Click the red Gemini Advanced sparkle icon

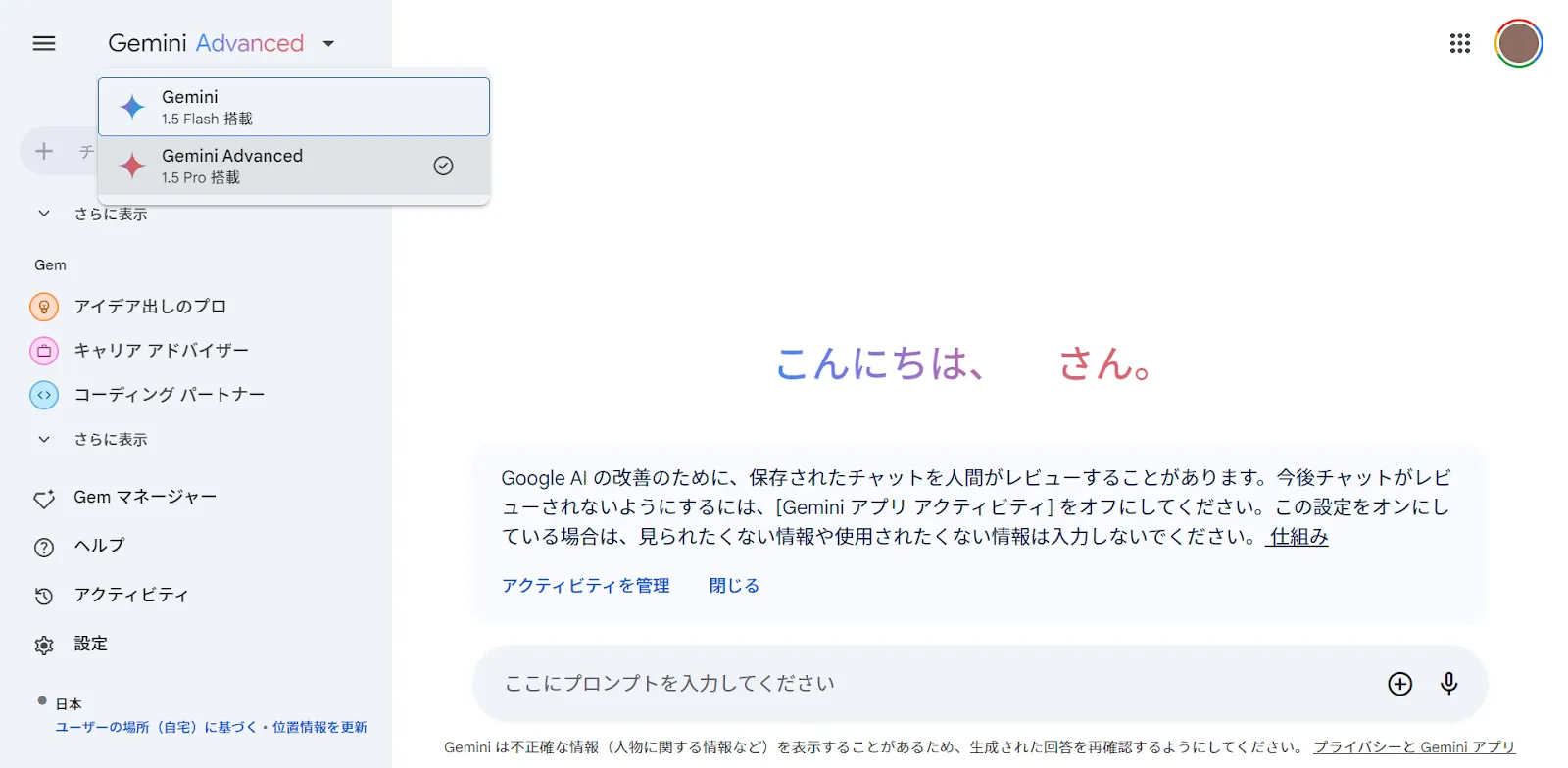click(x=132, y=166)
